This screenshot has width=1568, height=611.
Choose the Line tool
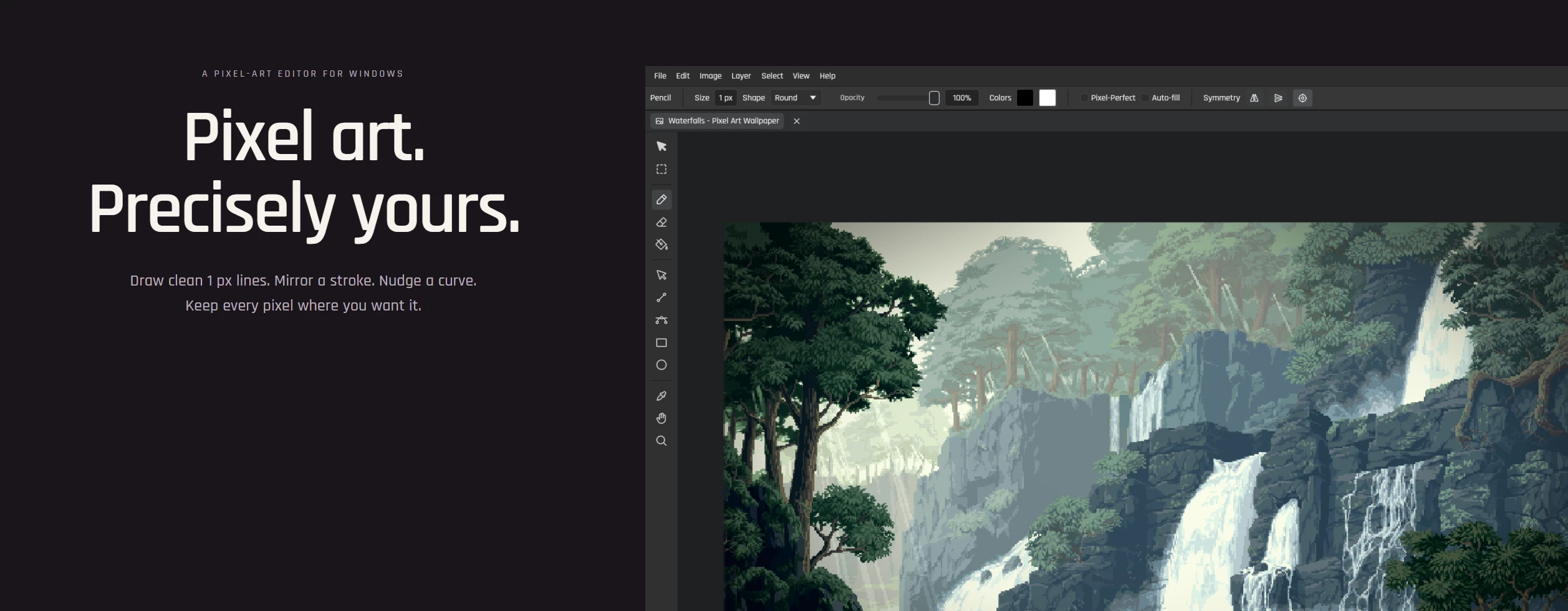click(661, 298)
